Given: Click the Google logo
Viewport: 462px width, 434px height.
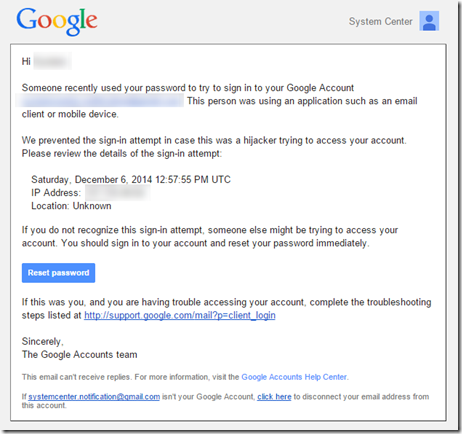Looking at the screenshot, I should click(x=57, y=21).
